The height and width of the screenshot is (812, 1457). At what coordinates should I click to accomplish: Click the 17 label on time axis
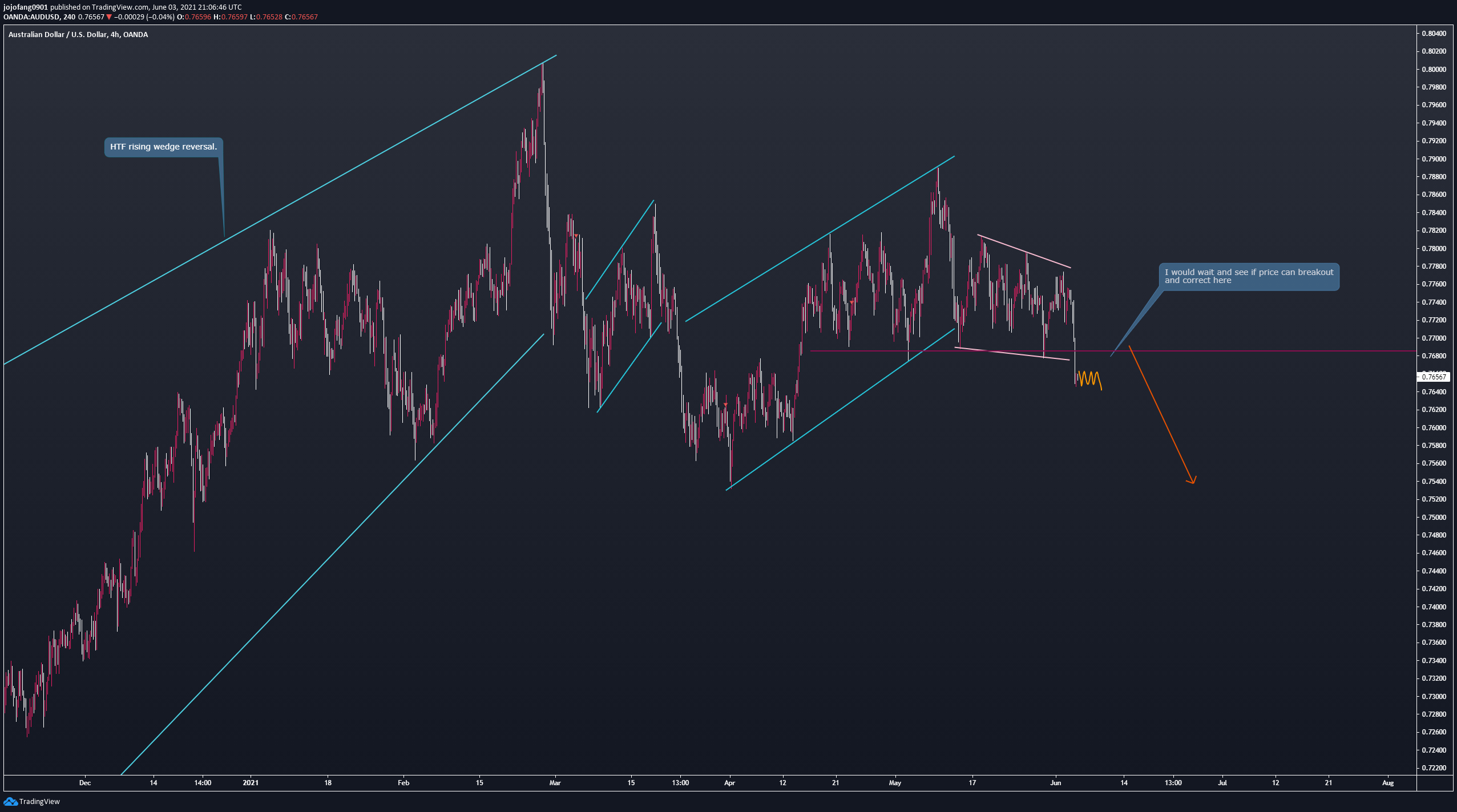tap(972, 783)
